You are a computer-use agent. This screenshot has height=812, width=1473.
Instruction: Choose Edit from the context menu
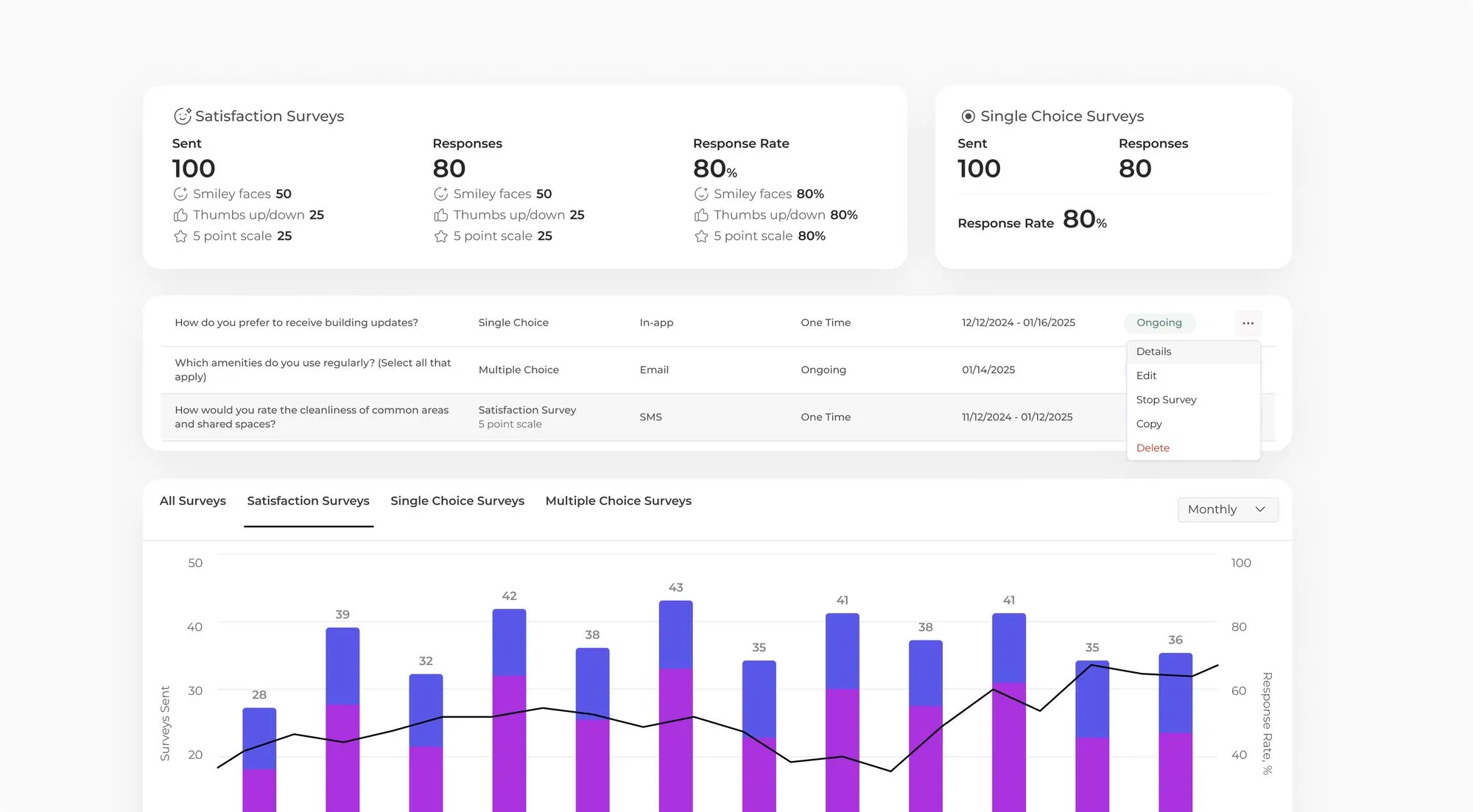pyautogui.click(x=1193, y=375)
